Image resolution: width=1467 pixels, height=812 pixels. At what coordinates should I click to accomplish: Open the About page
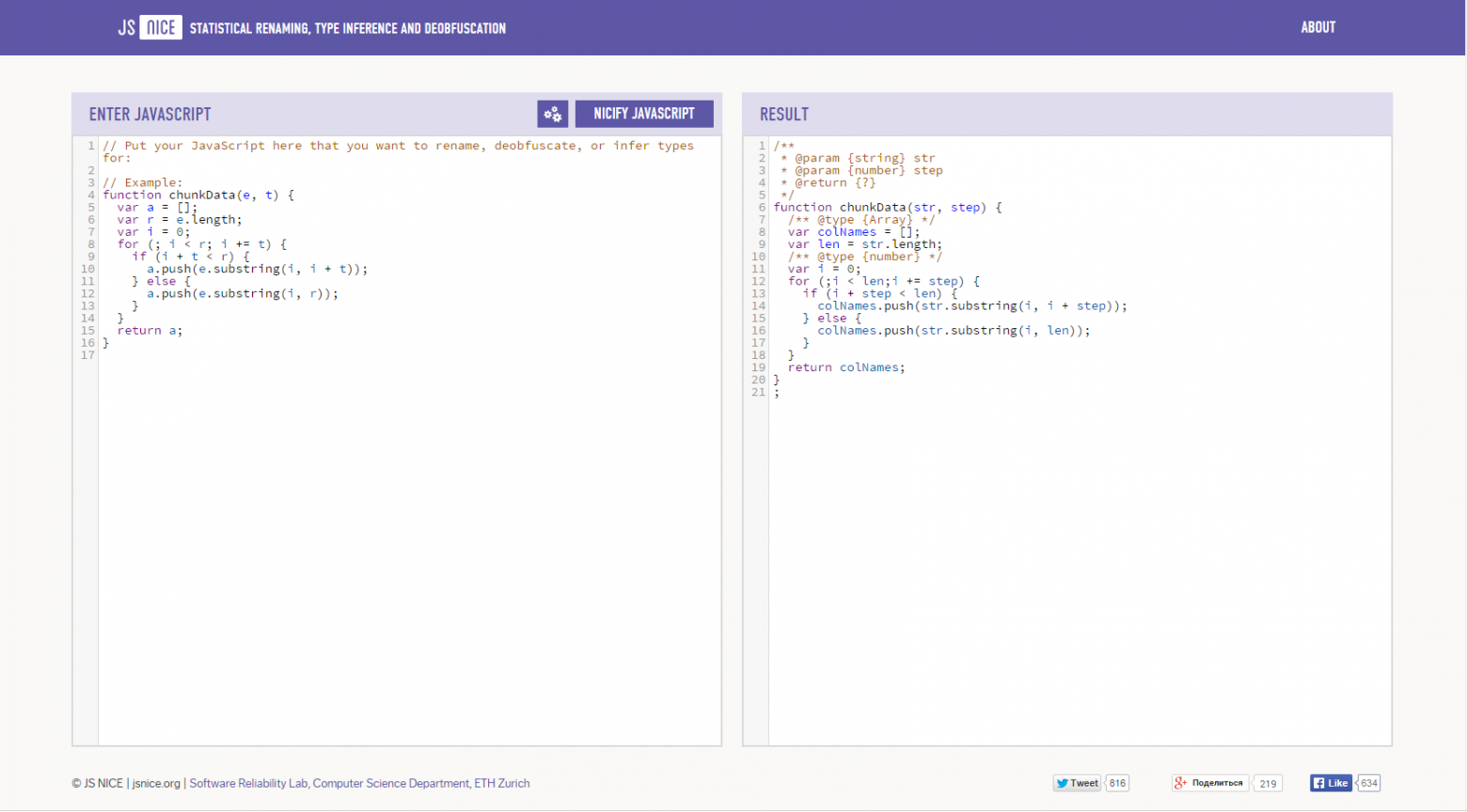tap(1318, 27)
